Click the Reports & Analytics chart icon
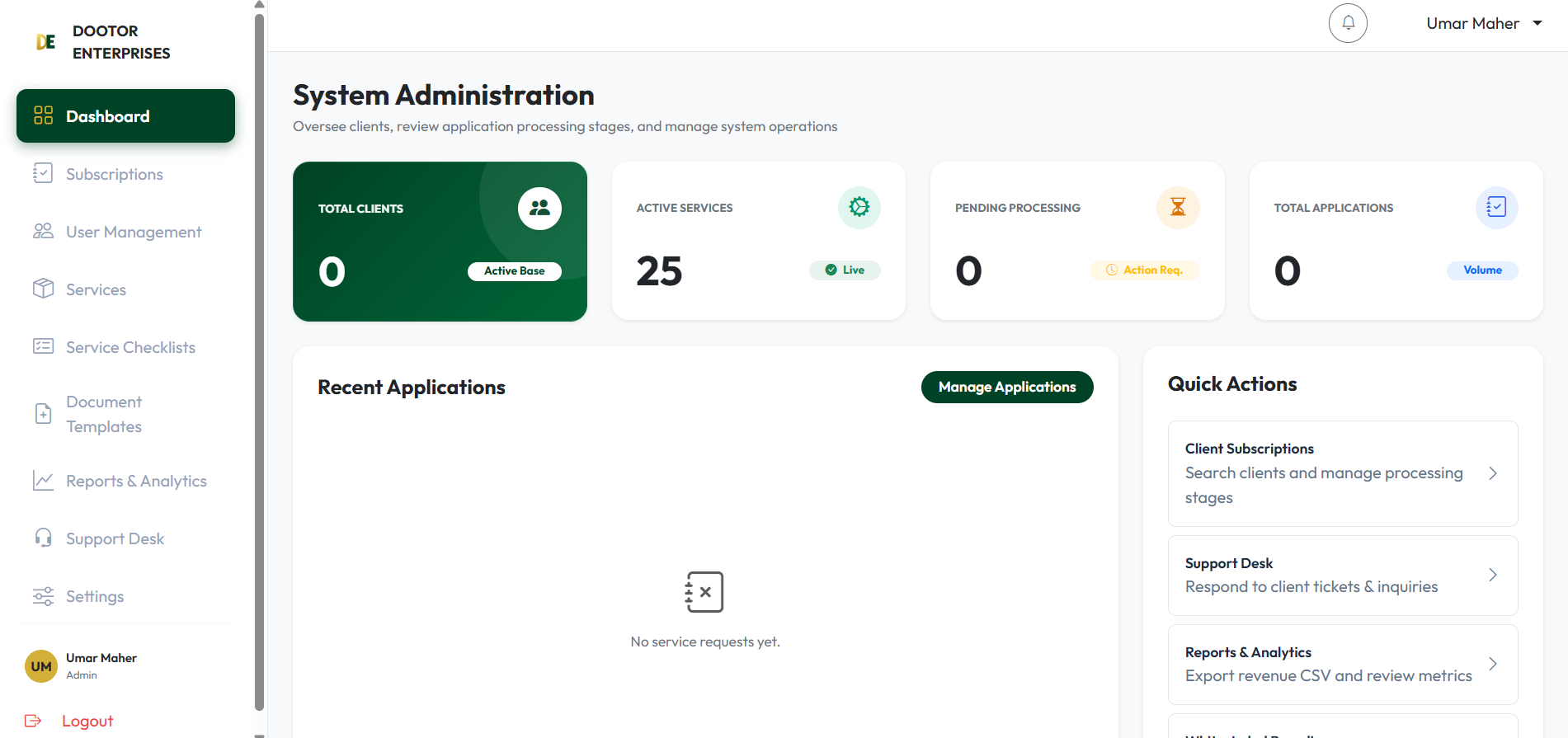 [x=43, y=480]
